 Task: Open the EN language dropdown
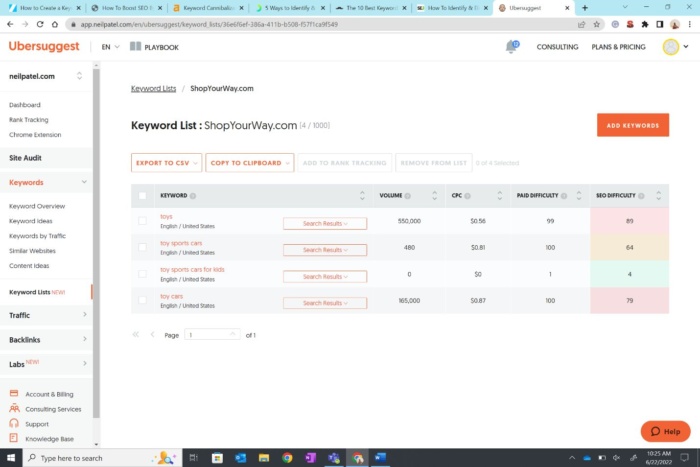coord(110,47)
